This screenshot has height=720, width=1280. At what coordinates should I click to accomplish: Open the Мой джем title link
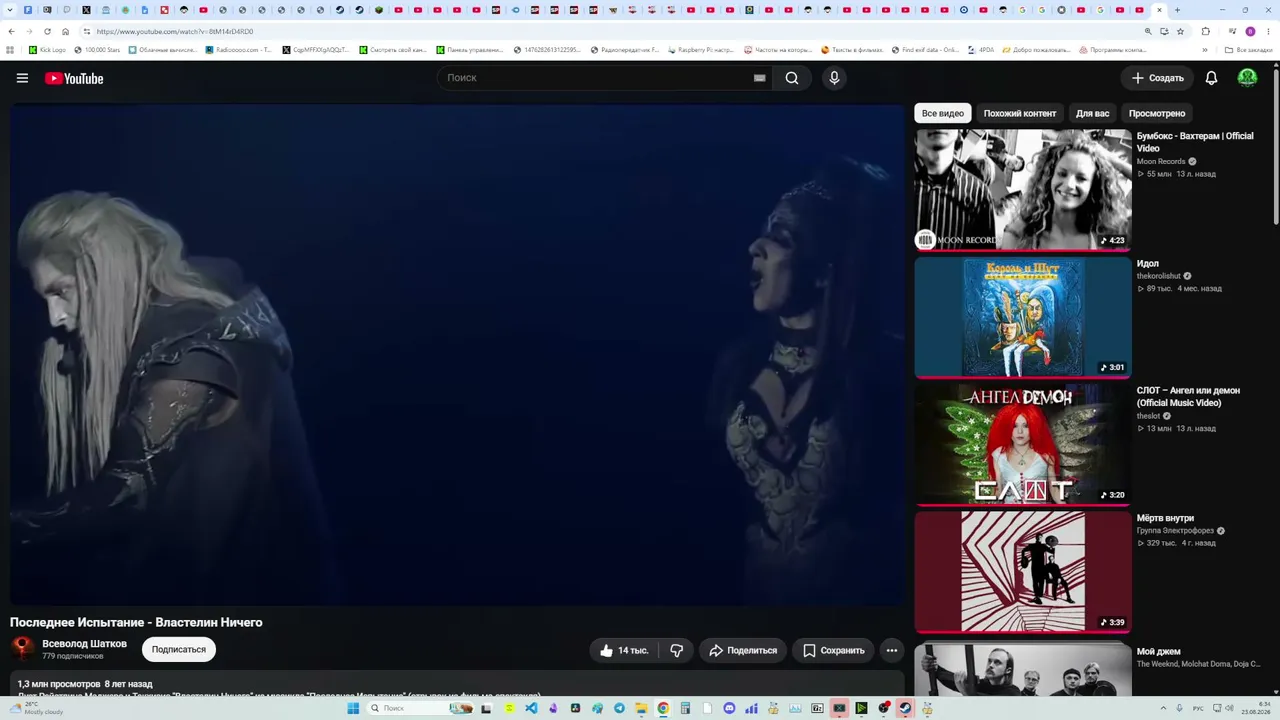(1159, 652)
